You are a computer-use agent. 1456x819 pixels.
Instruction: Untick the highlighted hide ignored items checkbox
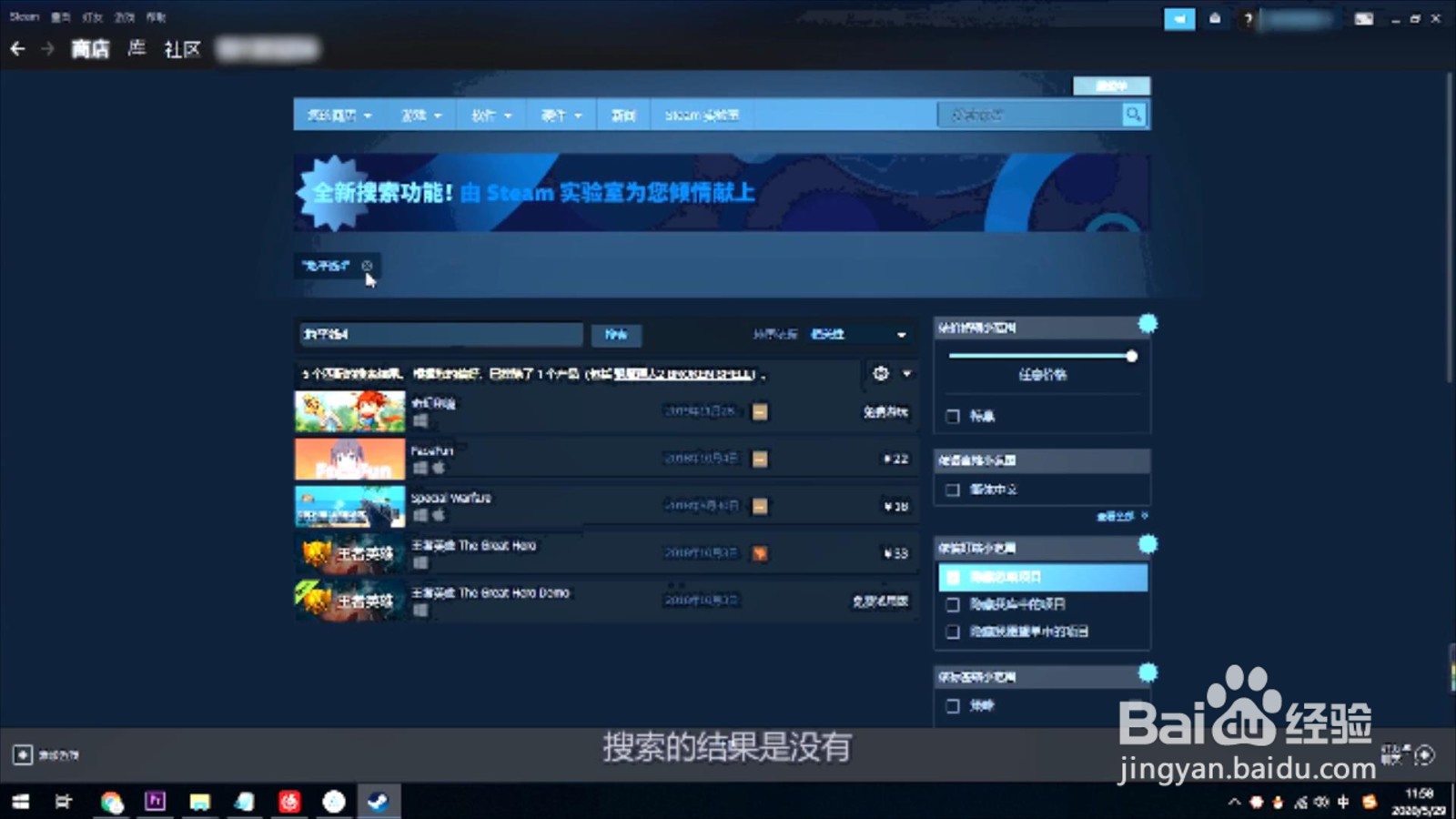(x=953, y=577)
